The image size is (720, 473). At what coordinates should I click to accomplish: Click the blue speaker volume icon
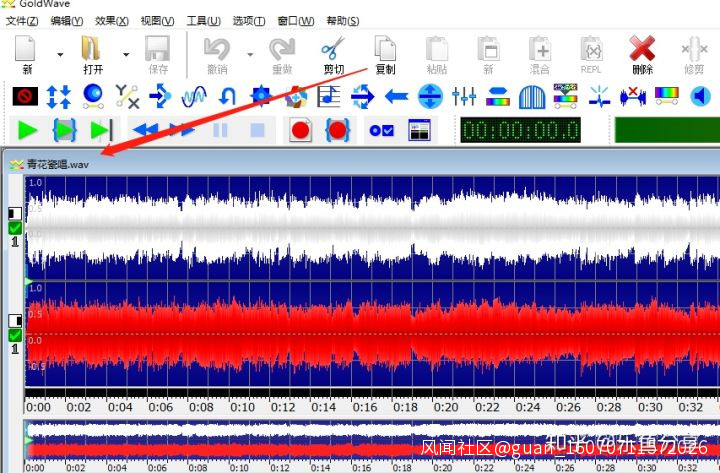[700, 96]
